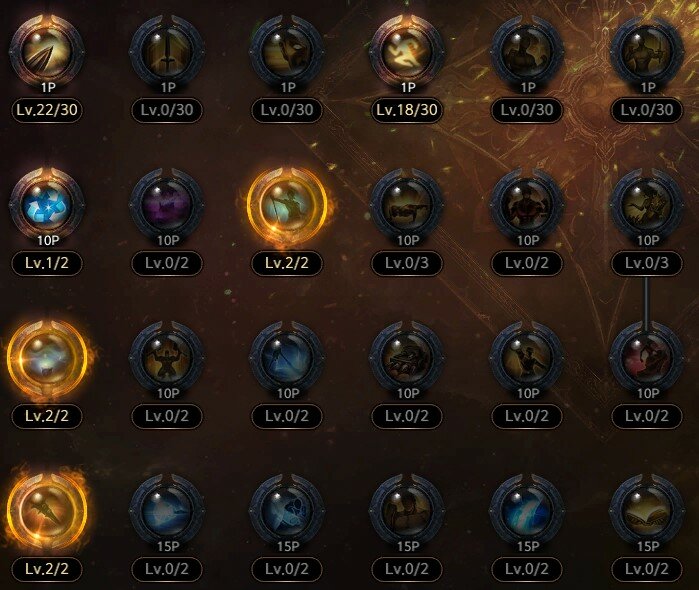
Task: Click the upright sword skill orb
Action: [x=167, y=52]
